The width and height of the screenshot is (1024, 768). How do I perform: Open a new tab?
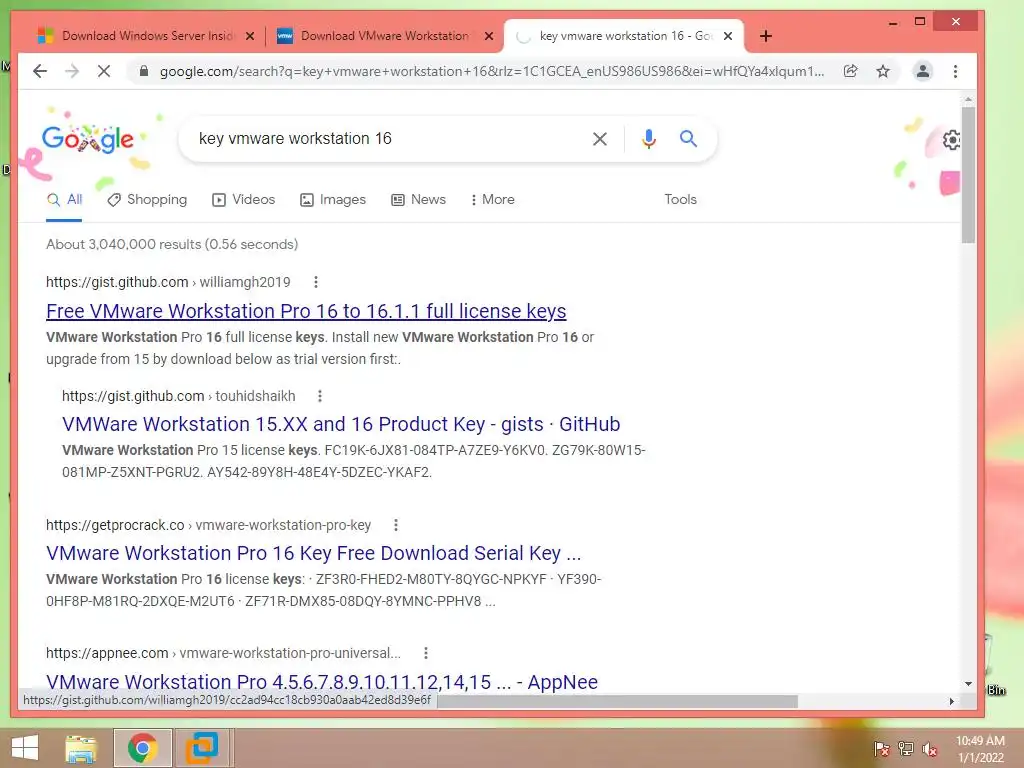766,36
